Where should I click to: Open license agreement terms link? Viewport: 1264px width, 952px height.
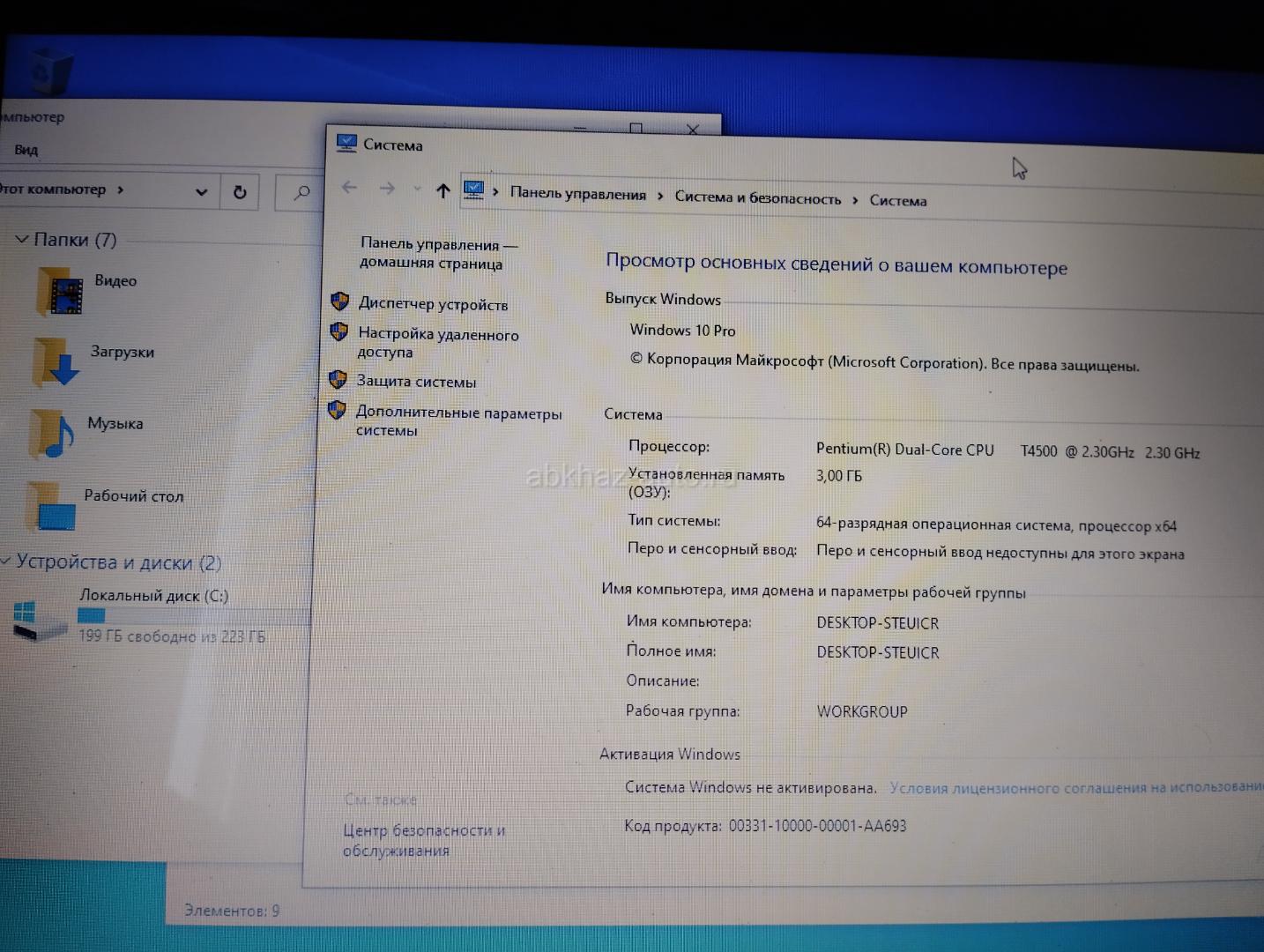(1076, 787)
